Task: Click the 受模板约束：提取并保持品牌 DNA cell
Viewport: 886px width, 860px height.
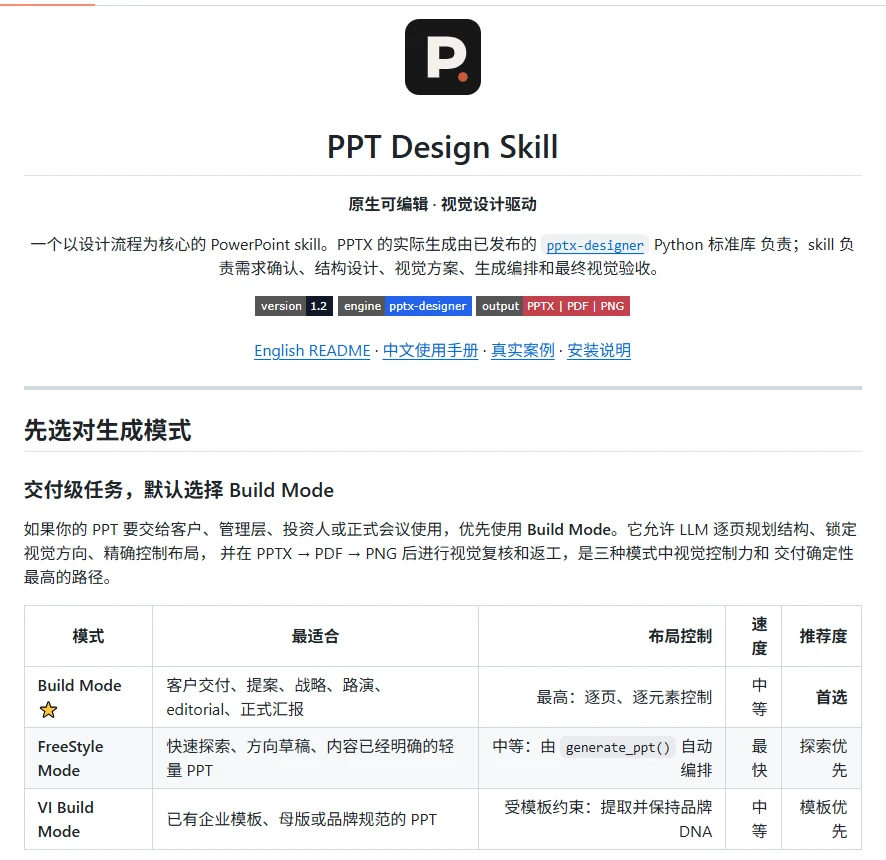Action: pos(602,819)
